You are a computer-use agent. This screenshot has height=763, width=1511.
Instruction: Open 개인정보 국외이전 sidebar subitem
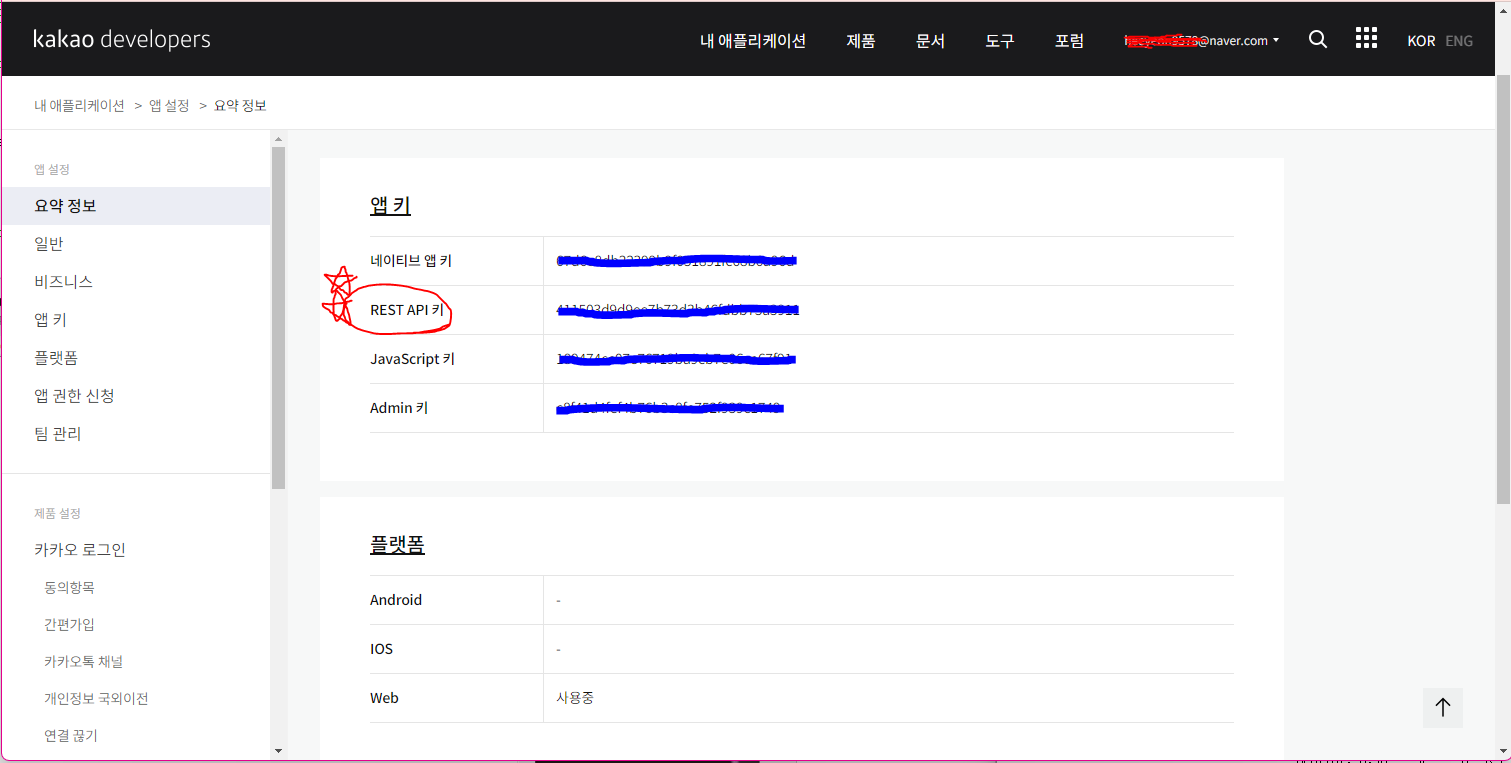click(x=96, y=699)
